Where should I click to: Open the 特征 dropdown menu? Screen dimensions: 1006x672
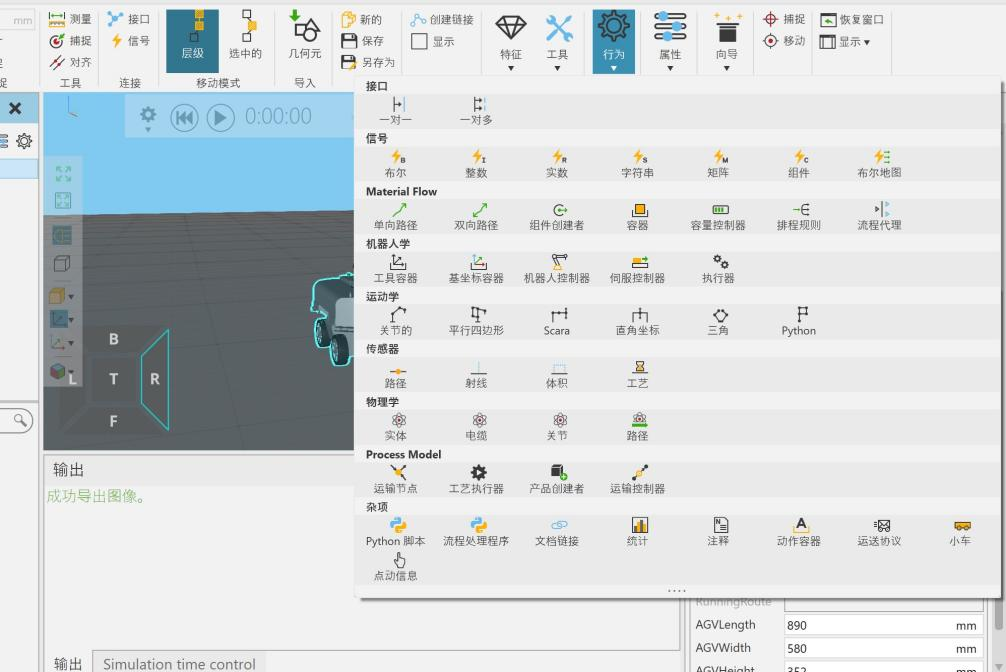[510, 45]
